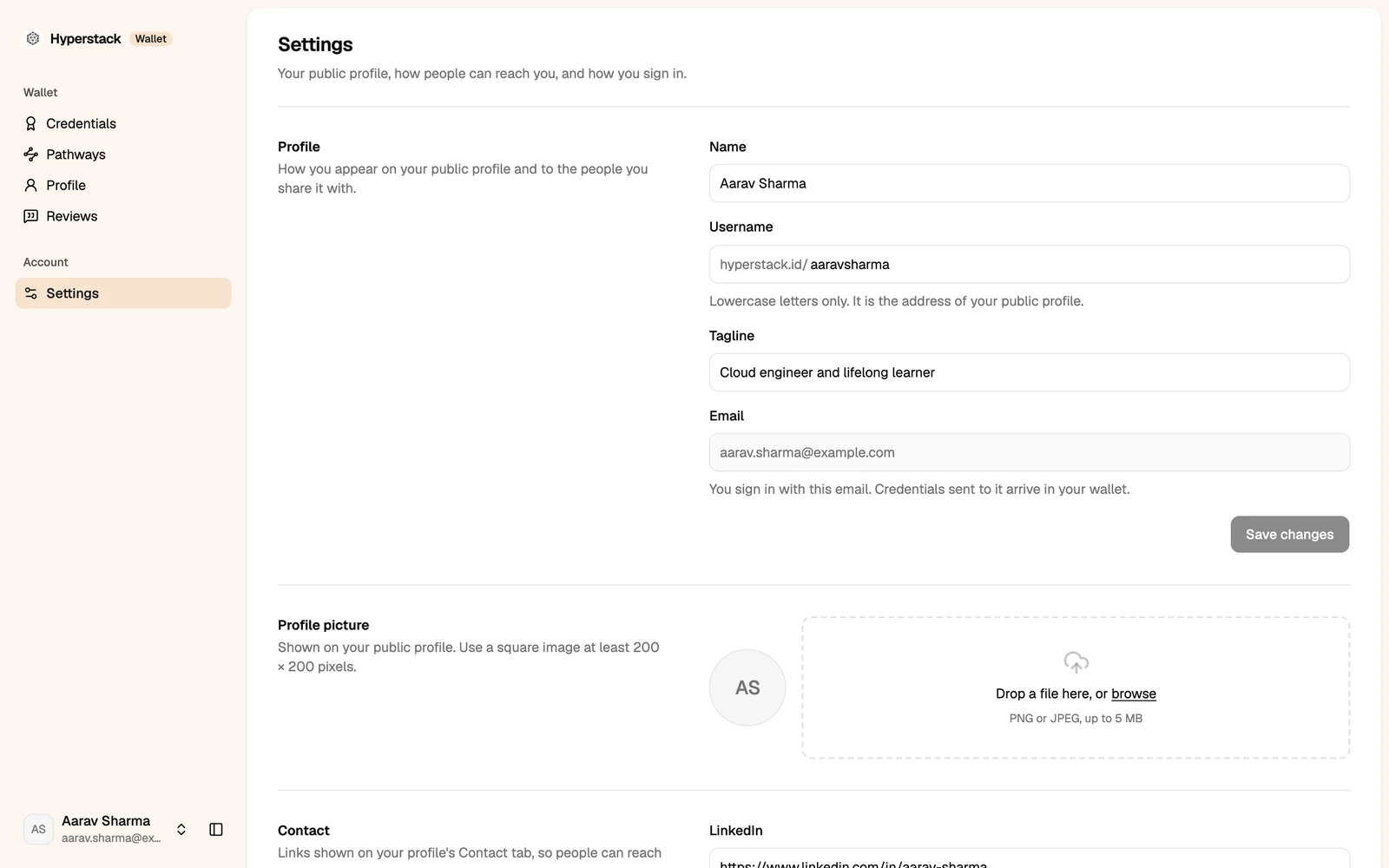Screen dimensions: 1389x868
Task: Open Profile from the Wallet menu
Action: (123, 185)
